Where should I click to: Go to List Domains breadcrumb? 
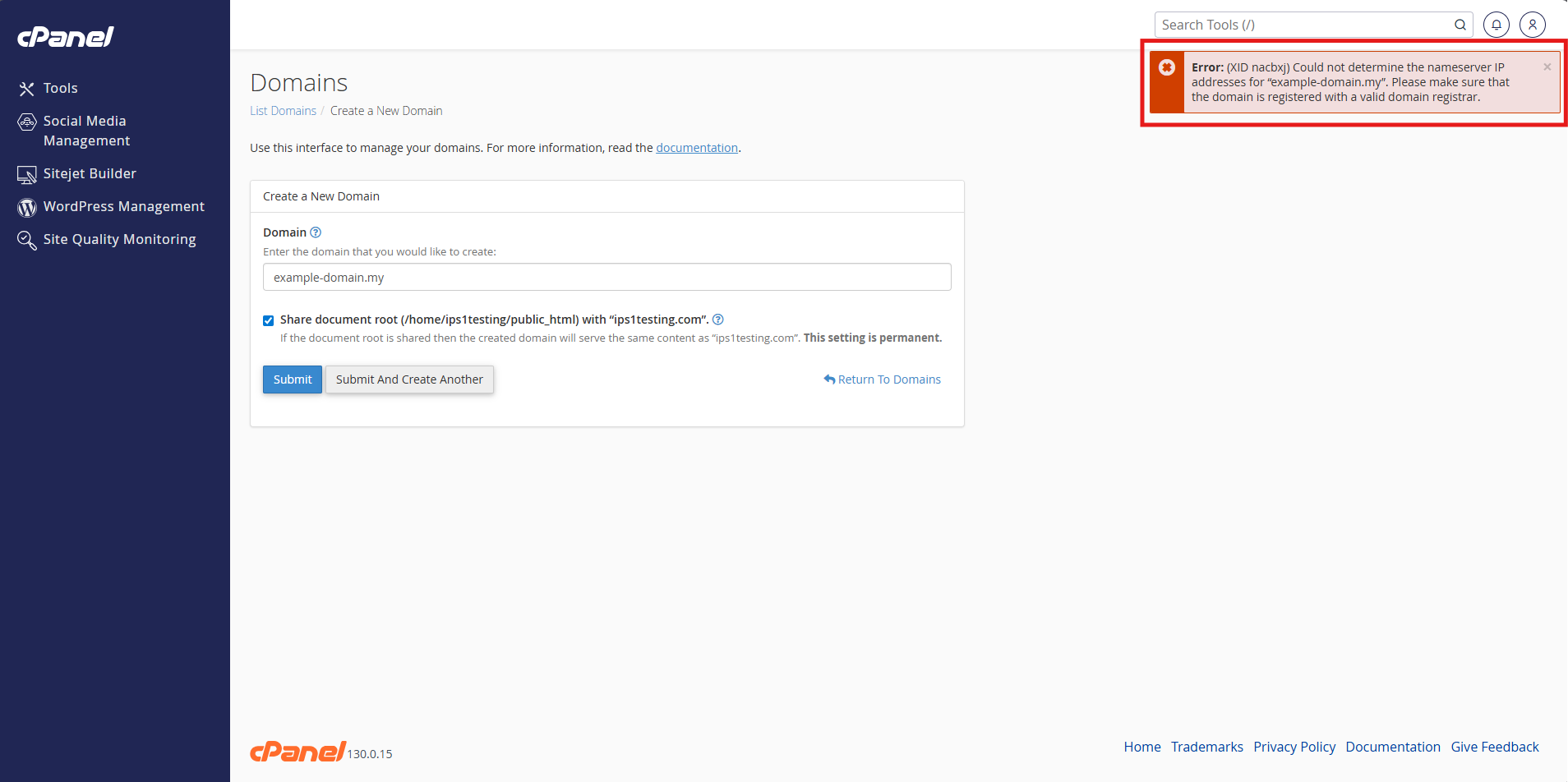[283, 111]
